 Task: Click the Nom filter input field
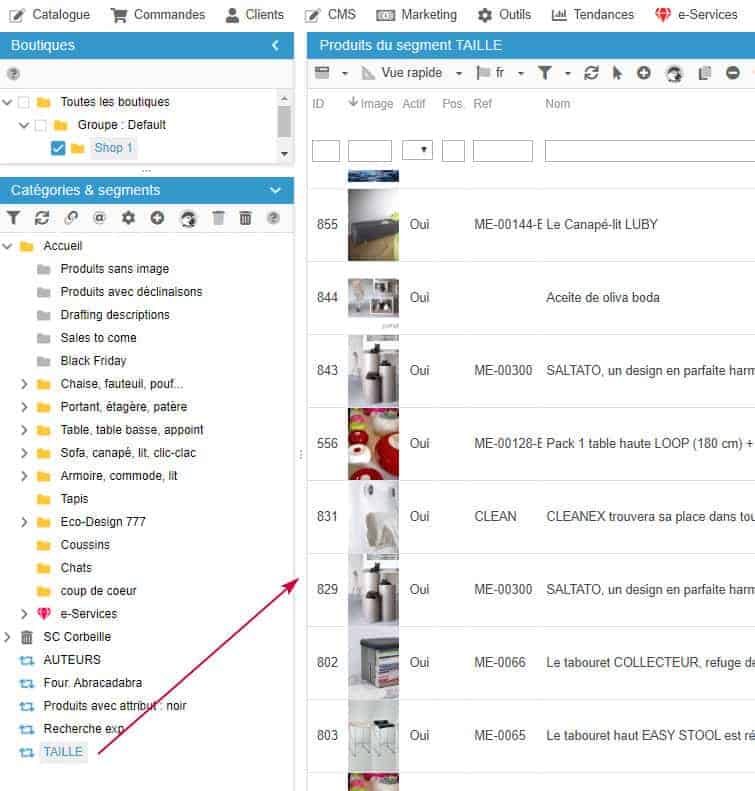click(650, 151)
